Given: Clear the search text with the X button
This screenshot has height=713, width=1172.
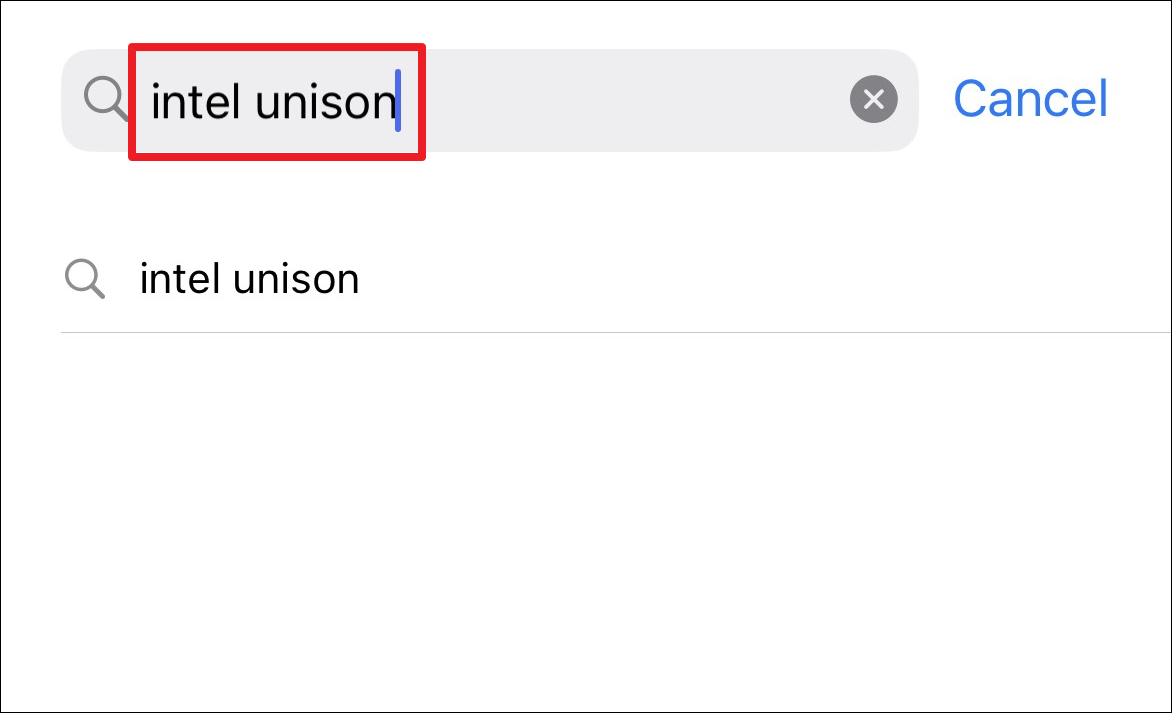Looking at the screenshot, I should tap(873, 99).
